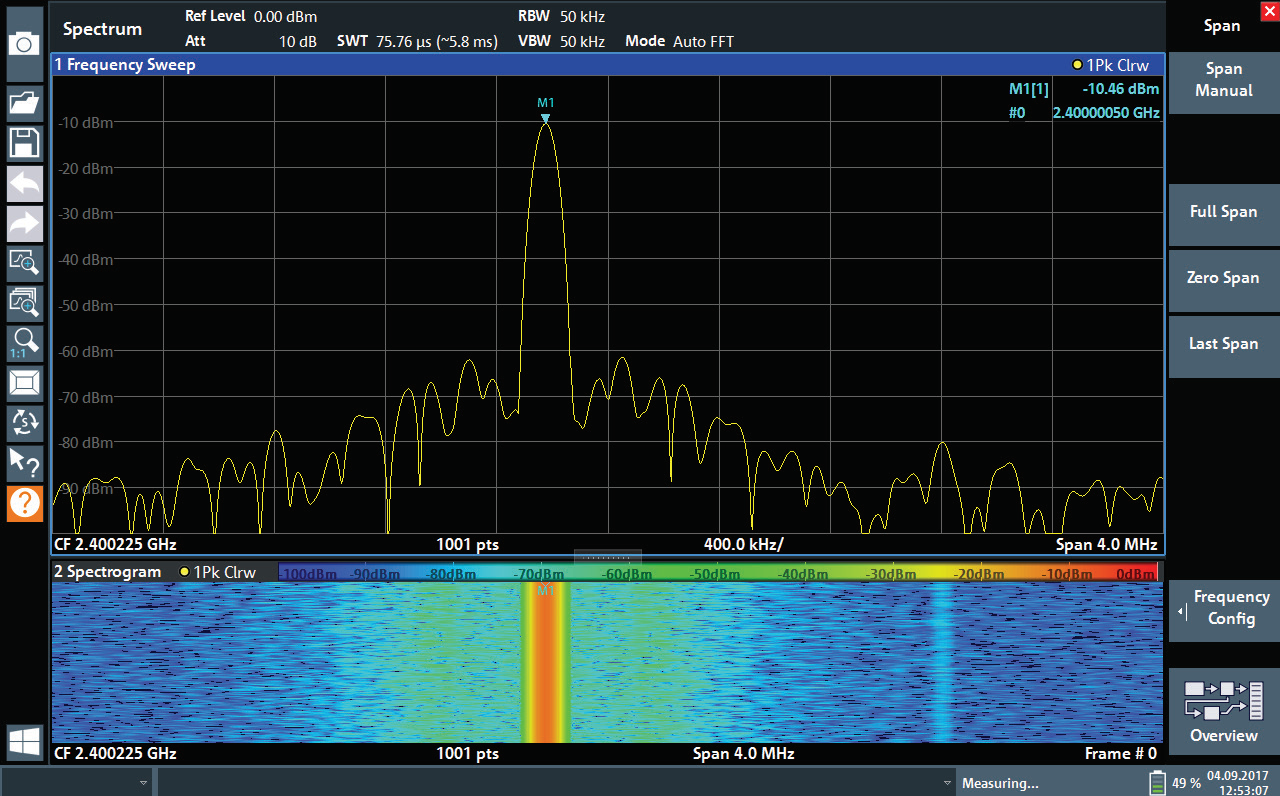Click the sequencer icon with circular arrows

tap(24, 422)
